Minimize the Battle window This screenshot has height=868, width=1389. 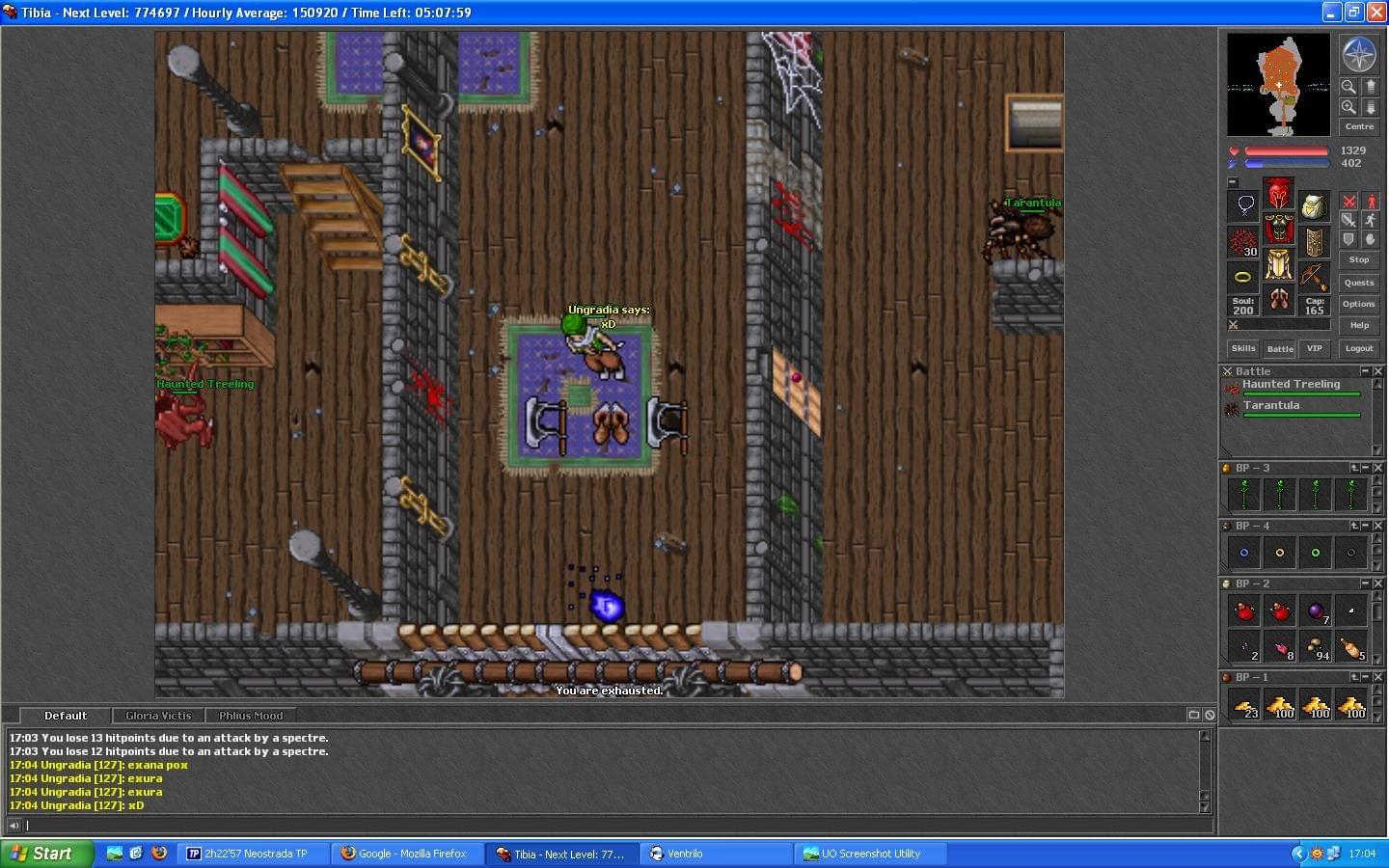[1365, 371]
